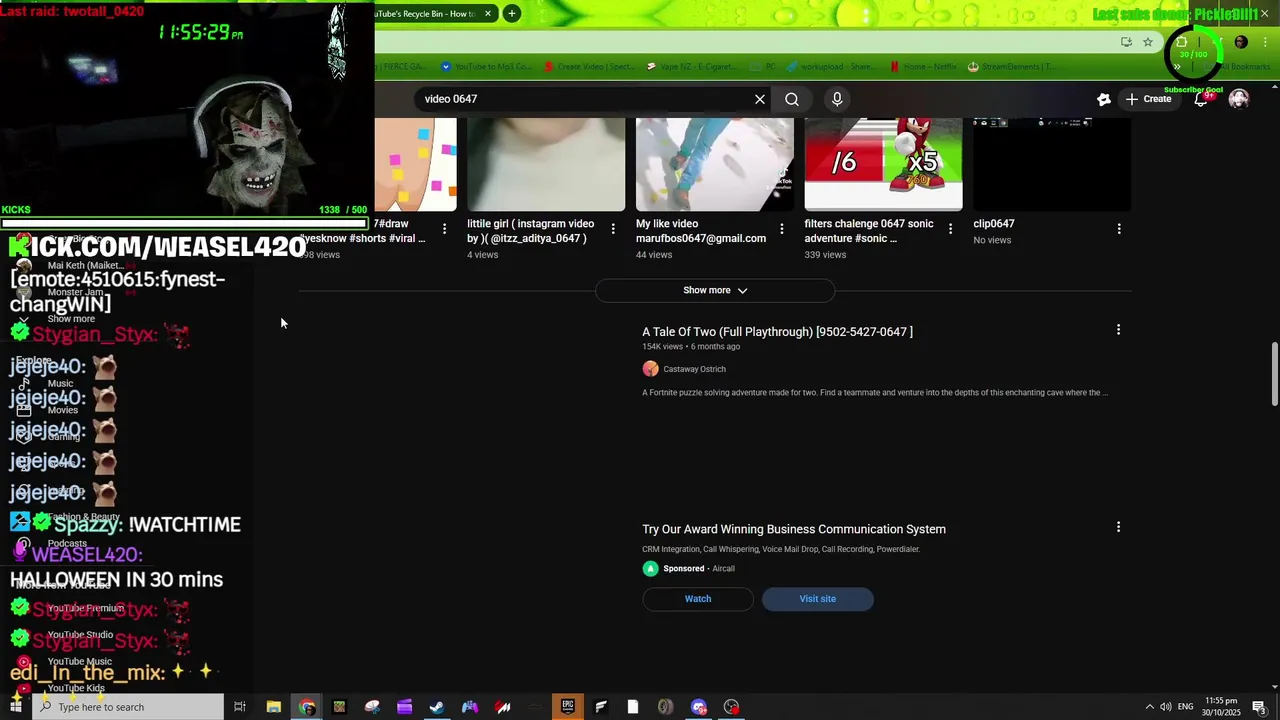
Task: Click the ad's 'Visit site' button
Action: (818, 599)
